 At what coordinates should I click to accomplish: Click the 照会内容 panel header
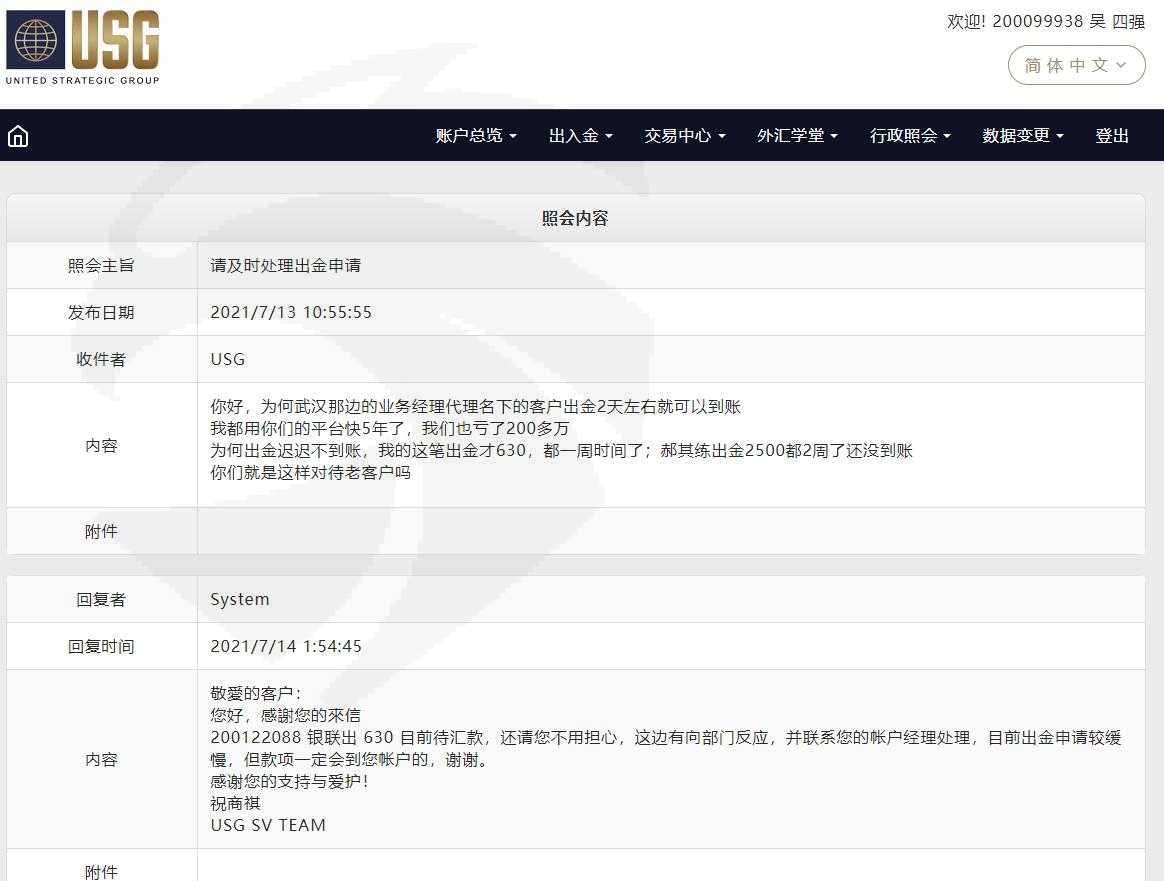pos(575,218)
